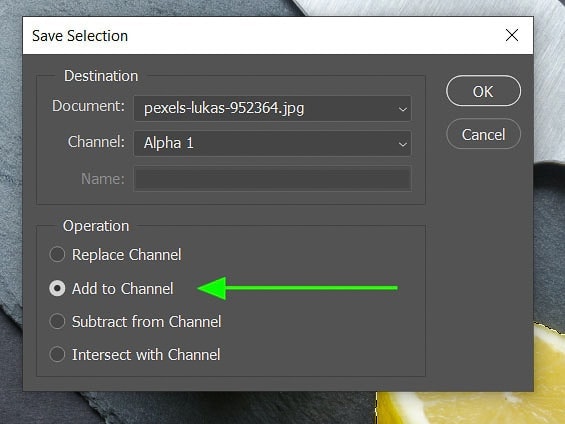Select the Add to Channel radio button

point(57,288)
